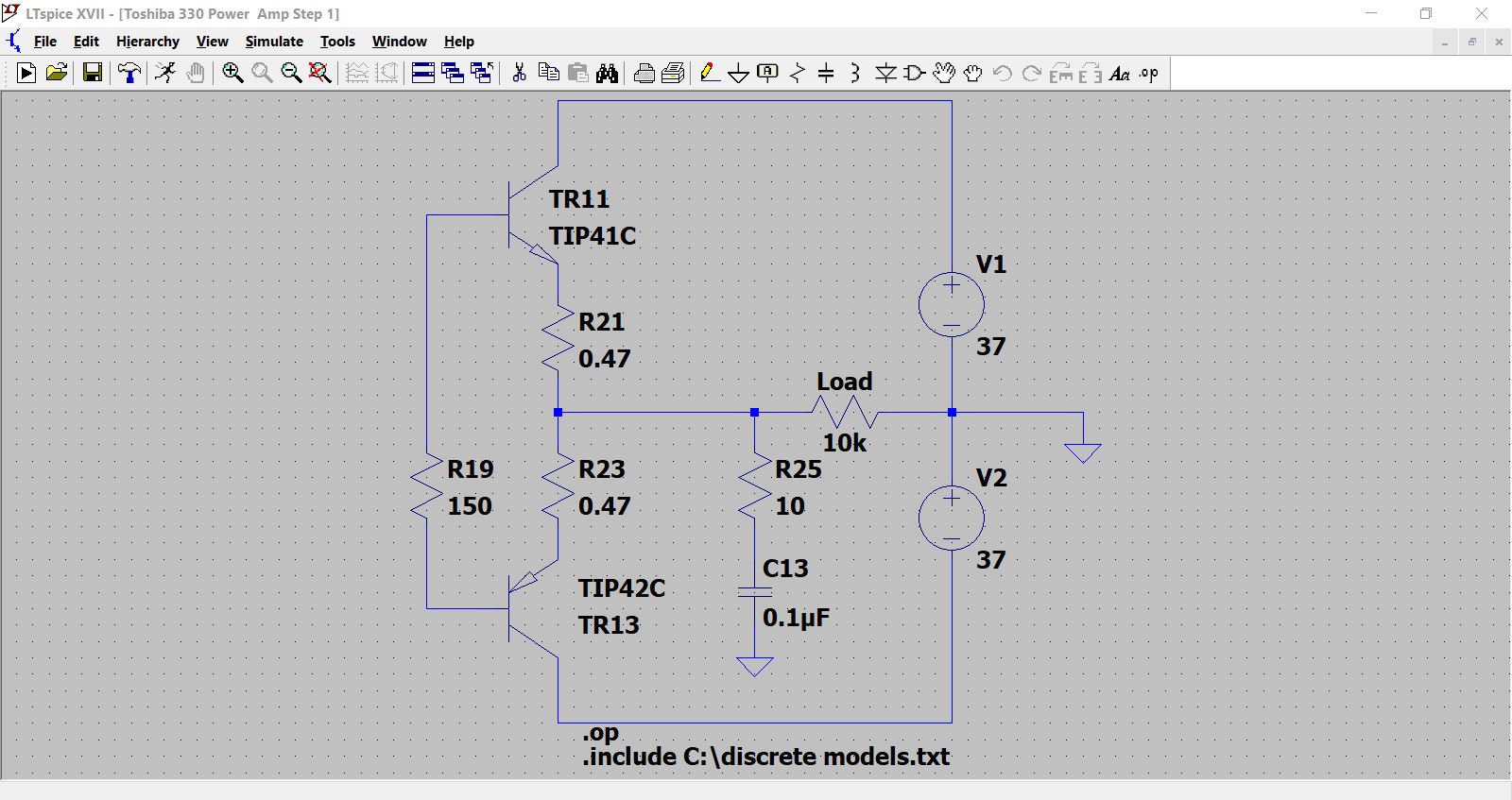Viewport: 1512px width, 800px height.
Task: Open Component selector gate icon
Action: [x=915, y=73]
